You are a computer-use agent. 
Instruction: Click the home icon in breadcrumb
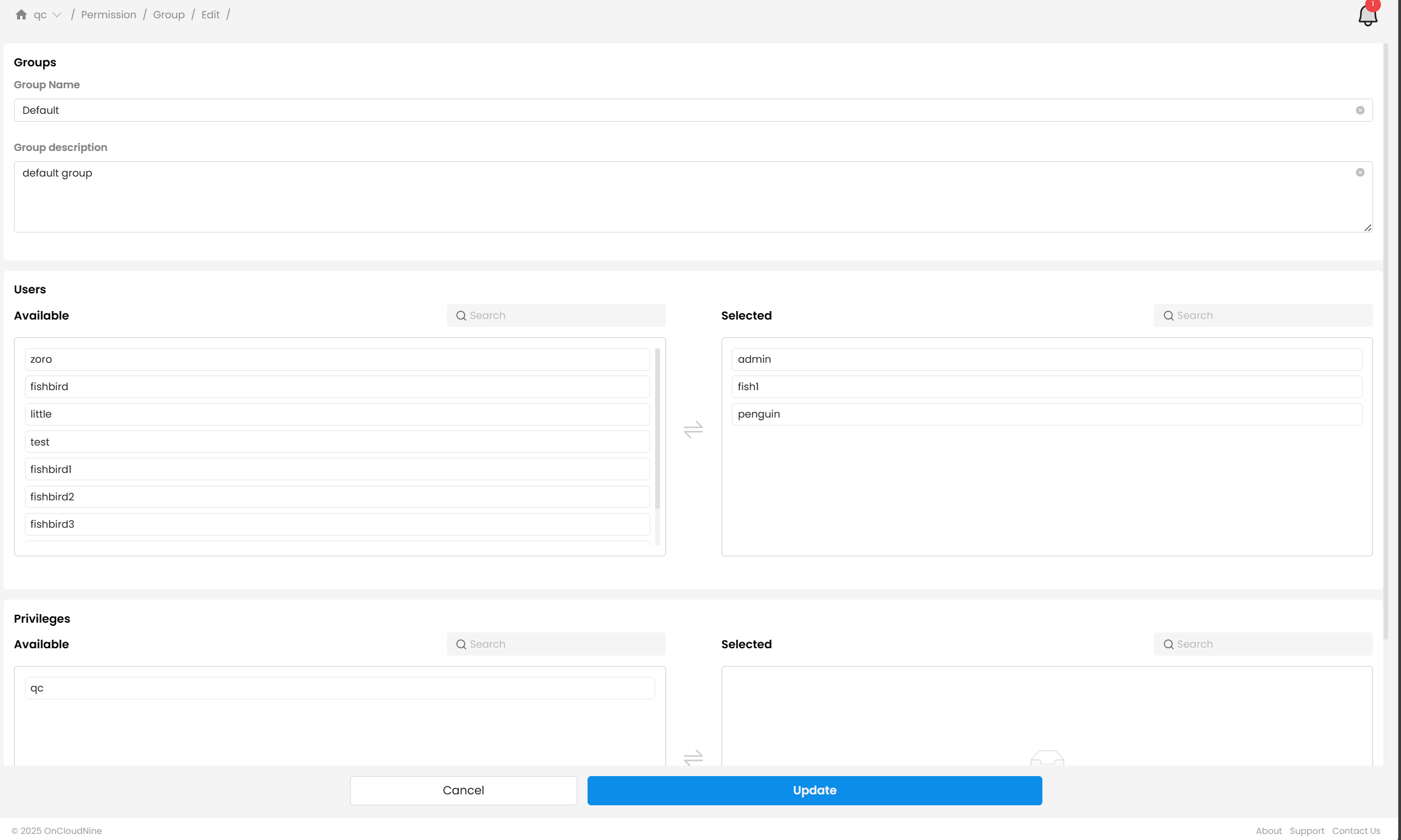coord(21,15)
